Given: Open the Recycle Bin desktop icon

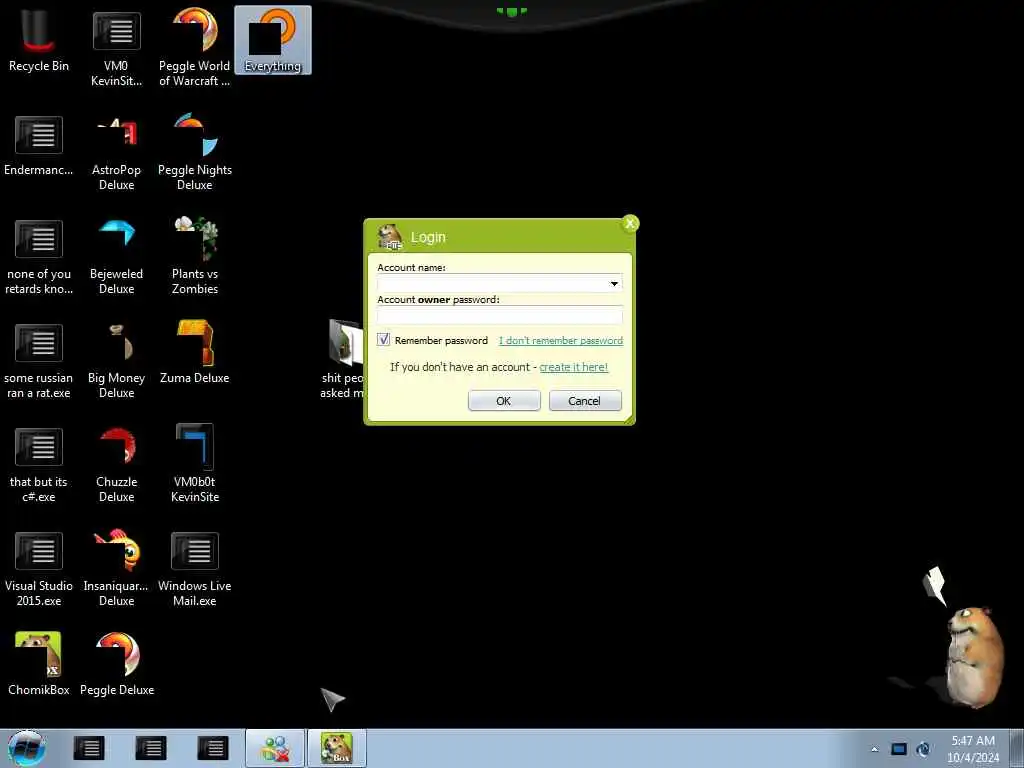Looking at the screenshot, I should pos(39,40).
